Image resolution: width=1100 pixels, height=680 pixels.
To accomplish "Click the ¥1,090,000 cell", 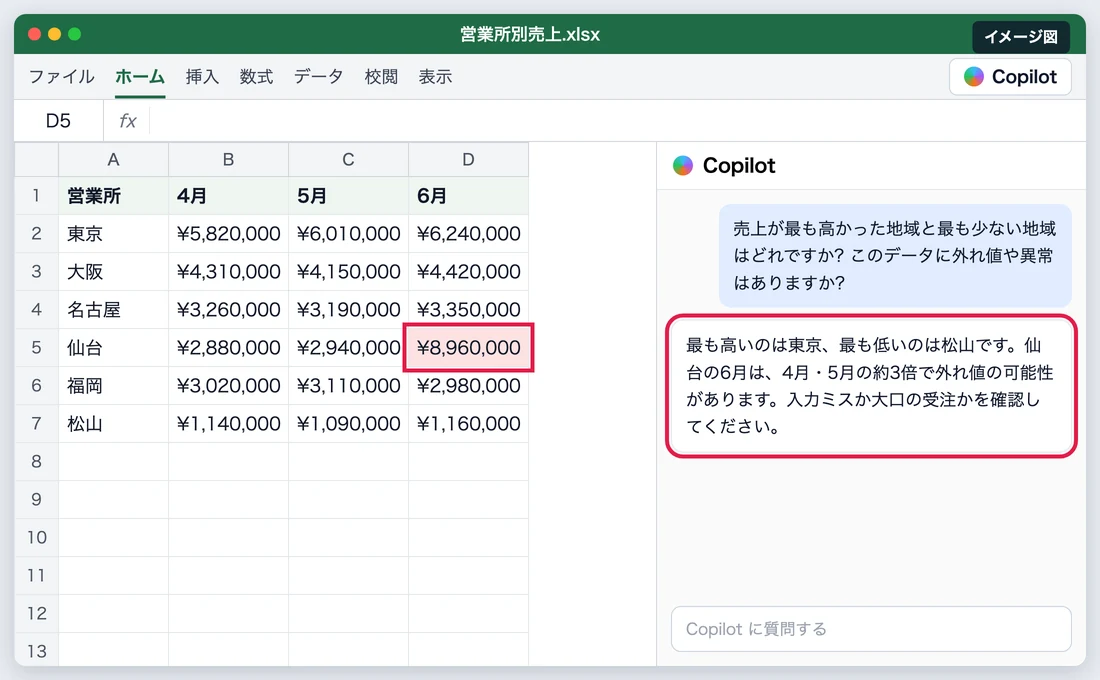I will pos(348,423).
